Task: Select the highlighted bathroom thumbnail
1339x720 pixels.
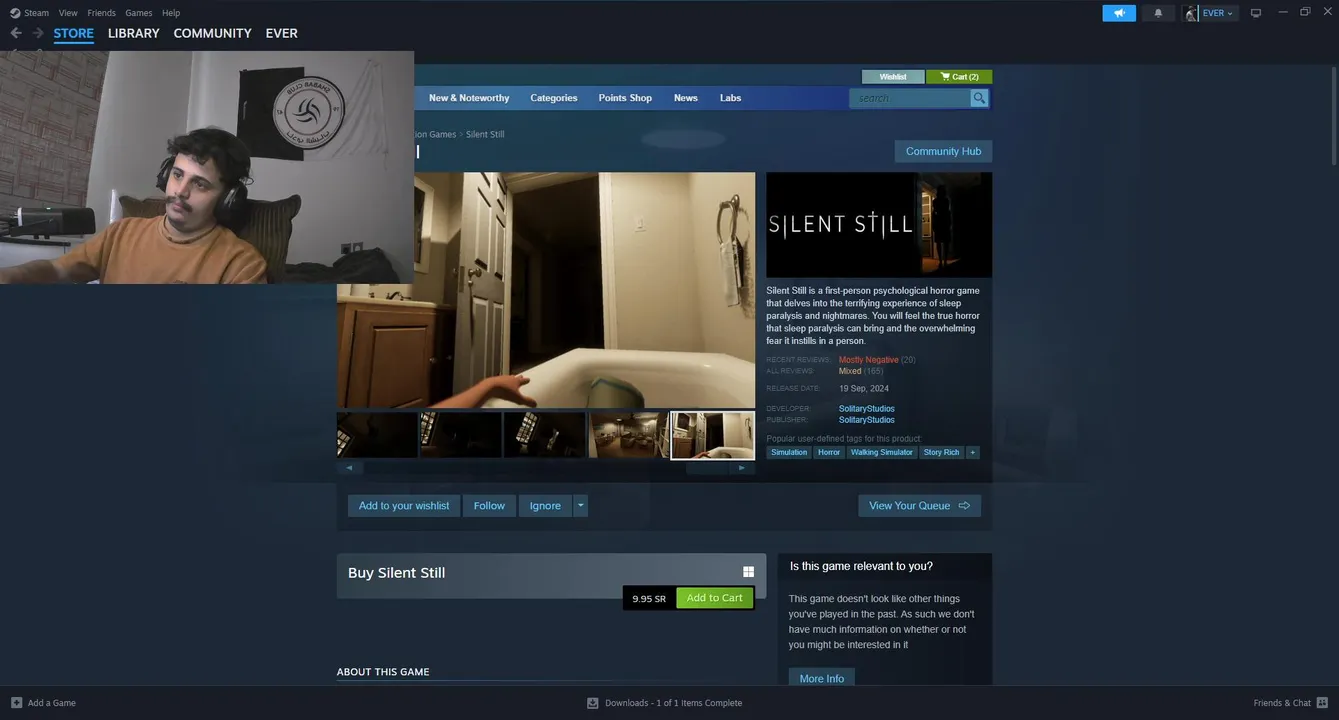Action: pos(713,435)
